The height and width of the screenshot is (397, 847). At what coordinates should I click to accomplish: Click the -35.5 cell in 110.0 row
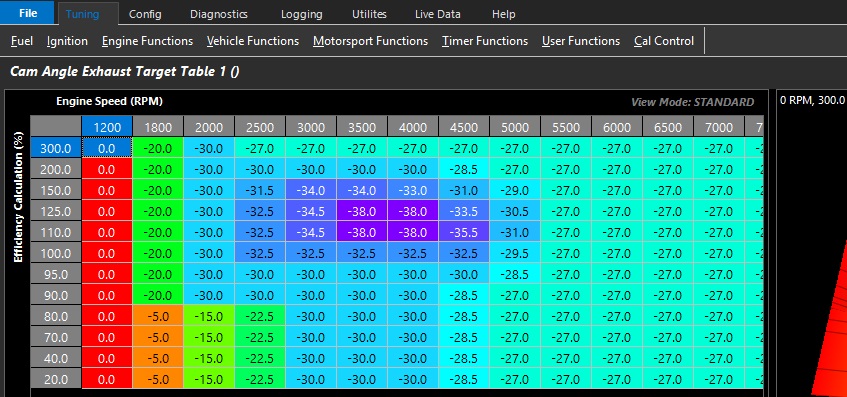point(464,232)
